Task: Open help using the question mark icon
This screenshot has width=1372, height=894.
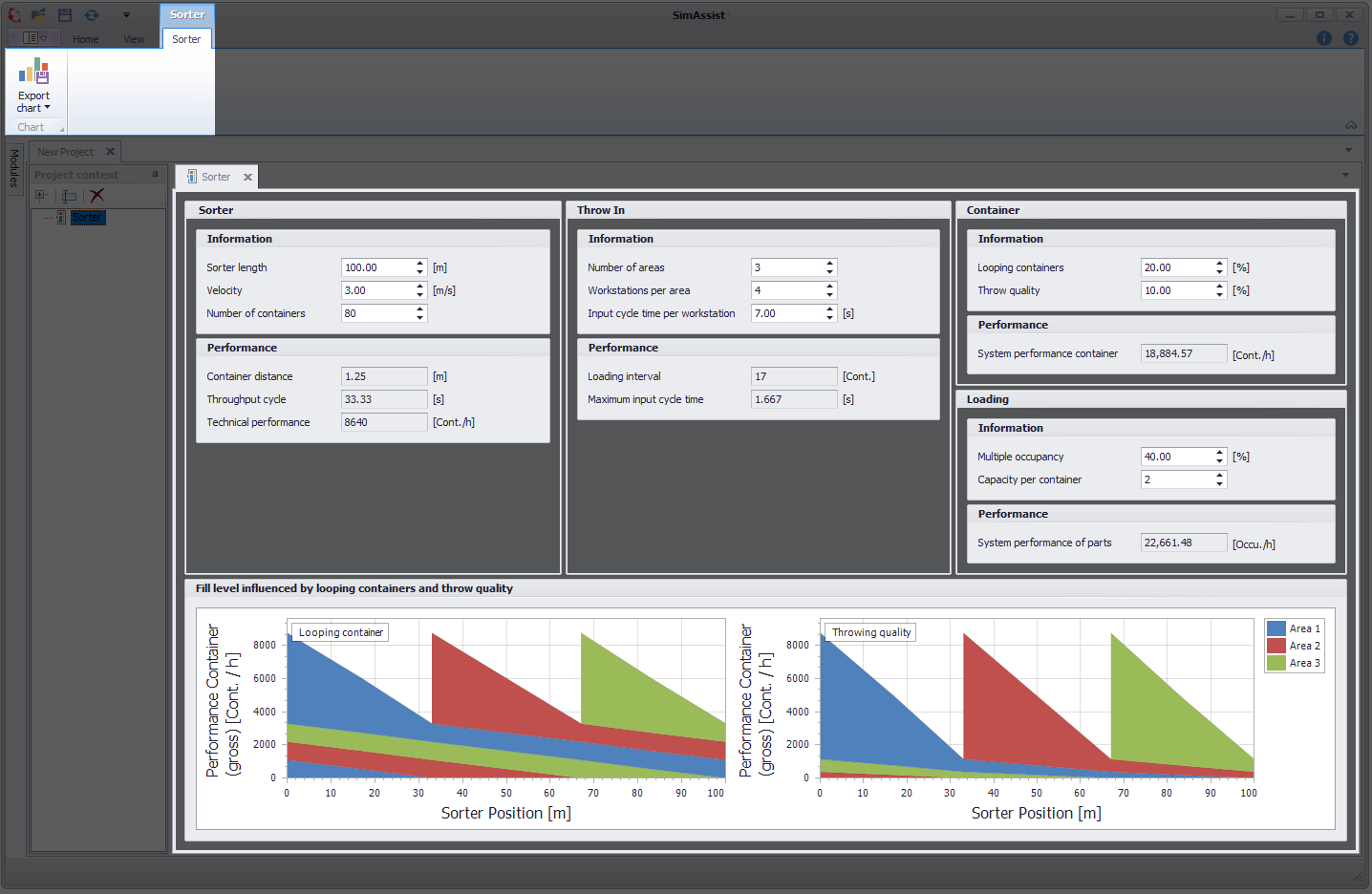Action: coord(1350,38)
